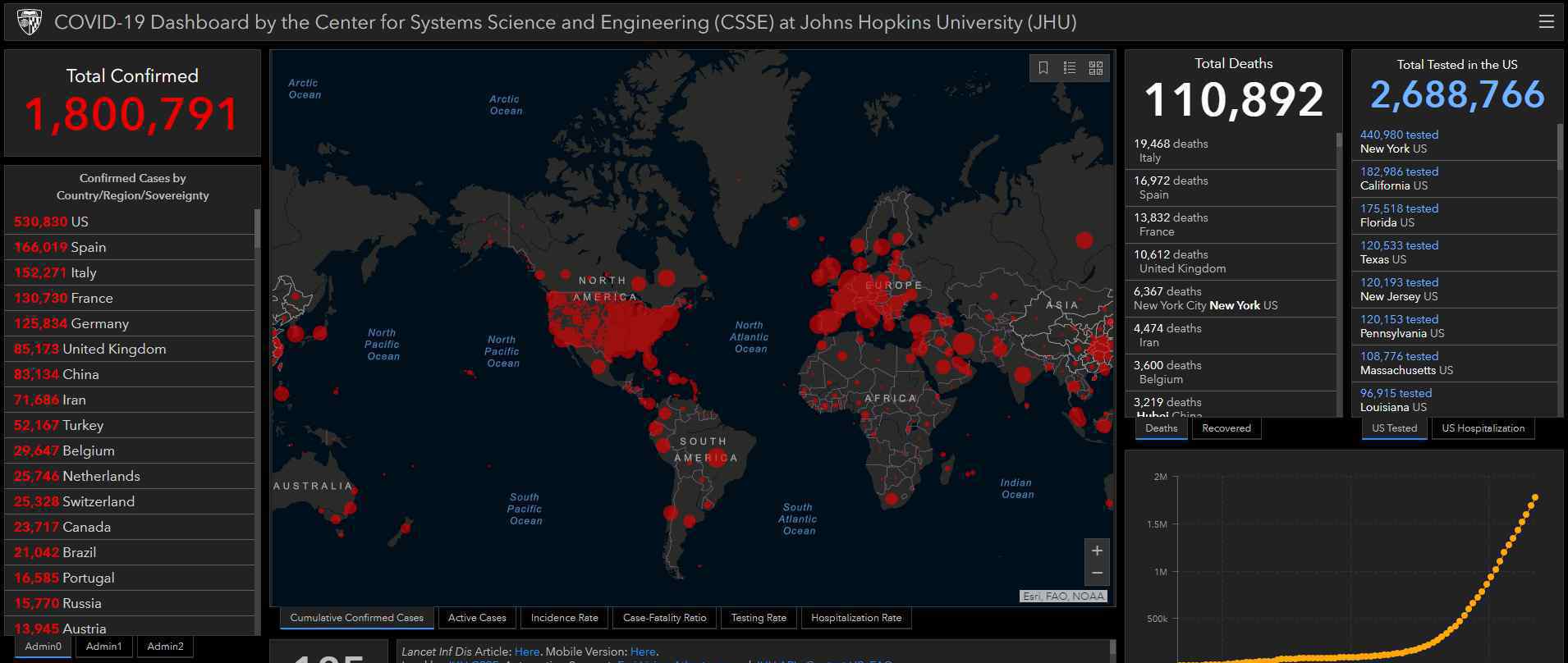The image size is (1568, 663).
Task: Select Massachusetts 108,776 tested entry
Action: coord(1455,364)
